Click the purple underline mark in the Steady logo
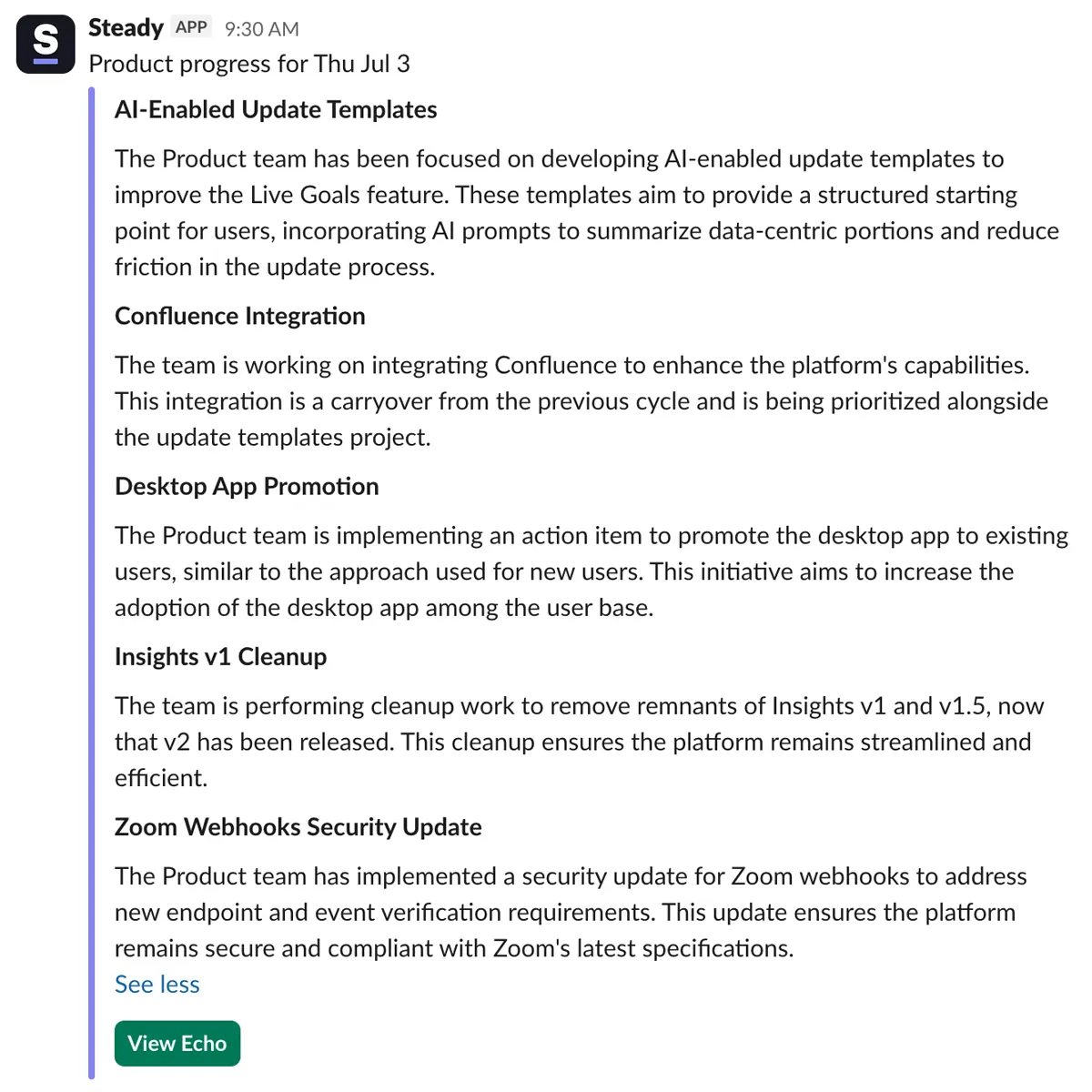The image size is (1092, 1092). pyautogui.click(x=45, y=59)
